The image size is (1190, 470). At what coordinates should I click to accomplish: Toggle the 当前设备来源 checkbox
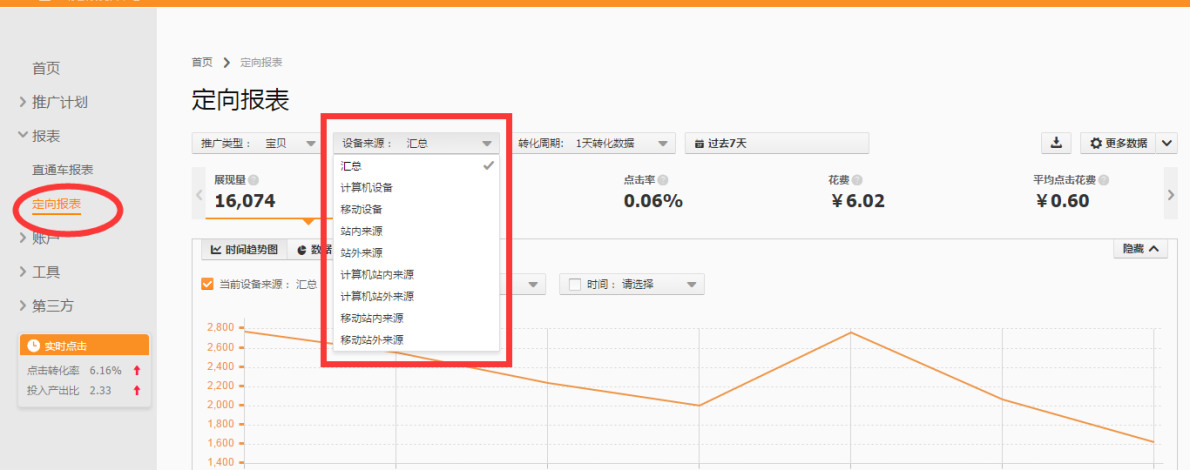[x=206, y=284]
